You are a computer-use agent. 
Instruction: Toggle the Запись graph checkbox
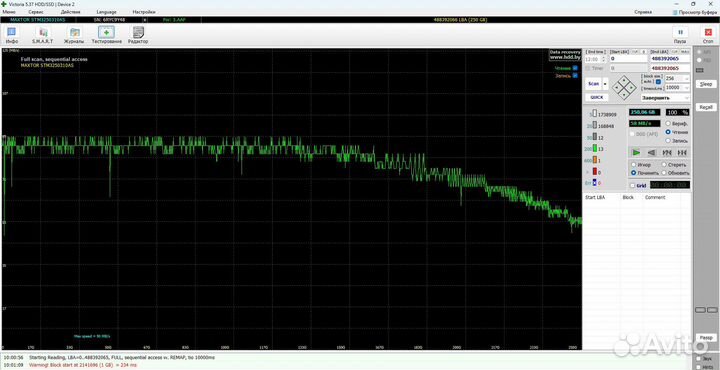[575, 75]
